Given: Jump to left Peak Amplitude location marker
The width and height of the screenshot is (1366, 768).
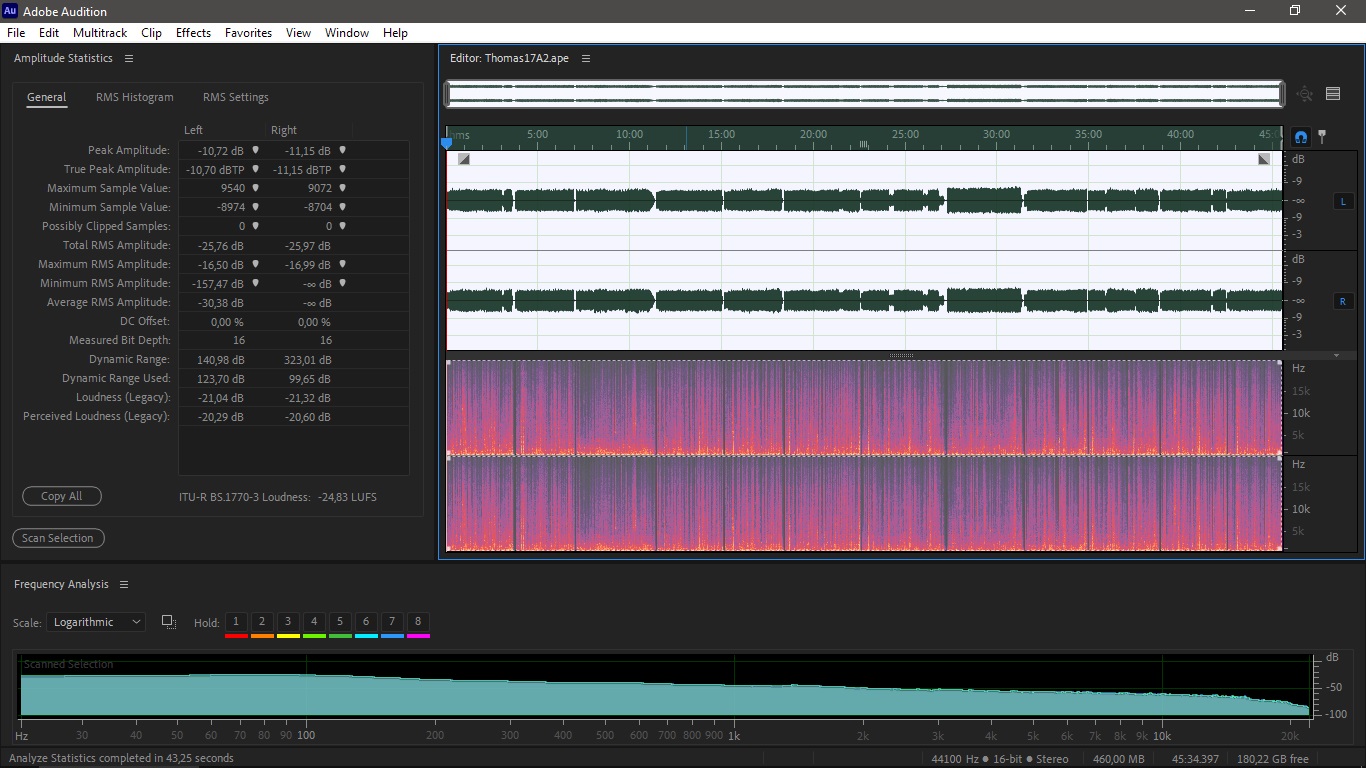Looking at the screenshot, I should click(x=255, y=150).
